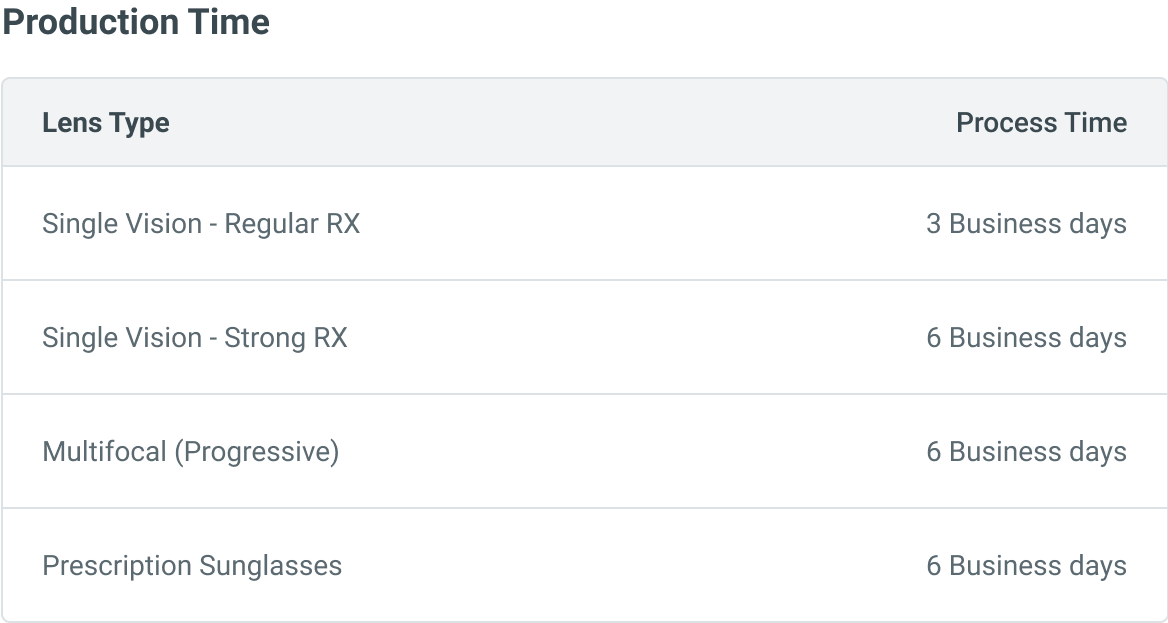Select the Lens Type column header
The height and width of the screenshot is (623, 1168).
pos(106,123)
